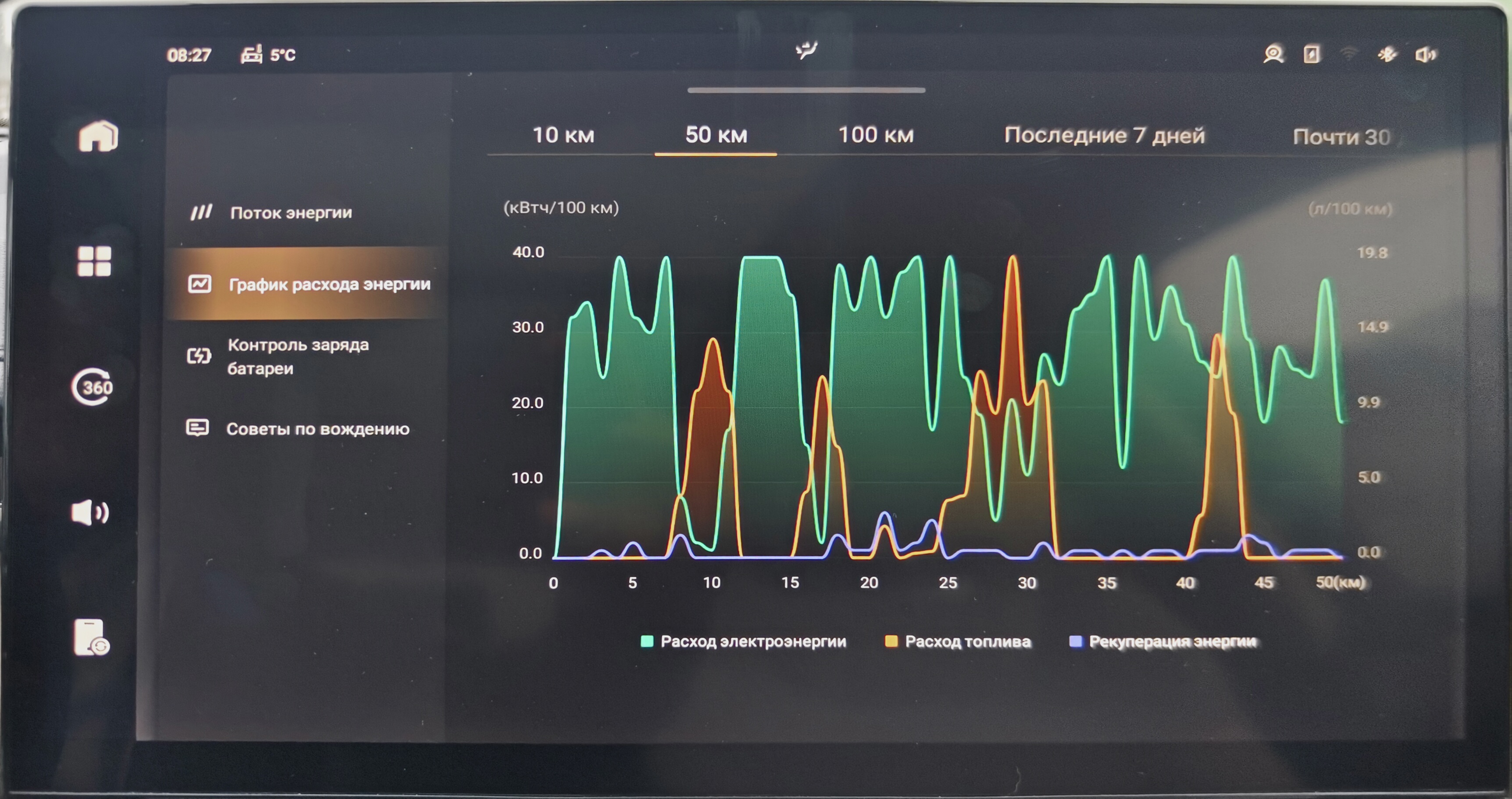This screenshot has height=799, width=1512.
Task: Pull down the top drag handle bar
Action: (x=806, y=90)
